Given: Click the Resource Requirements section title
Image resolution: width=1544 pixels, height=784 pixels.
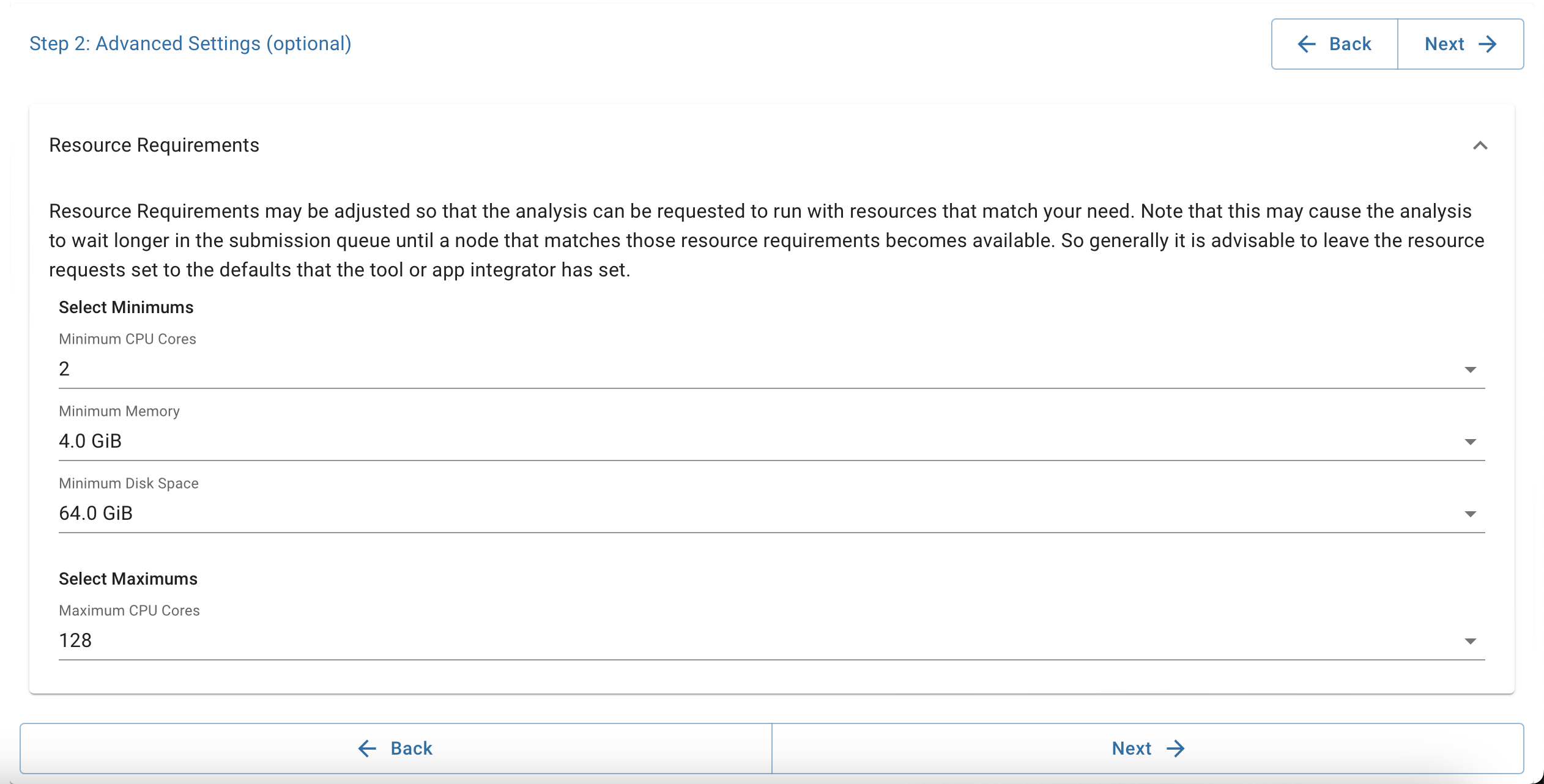Looking at the screenshot, I should click(154, 145).
